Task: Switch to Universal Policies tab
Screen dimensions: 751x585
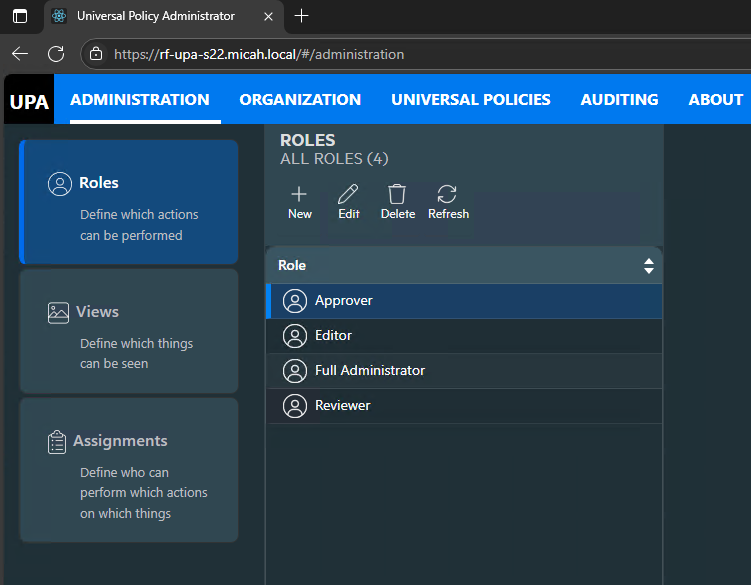Action: [470, 100]
